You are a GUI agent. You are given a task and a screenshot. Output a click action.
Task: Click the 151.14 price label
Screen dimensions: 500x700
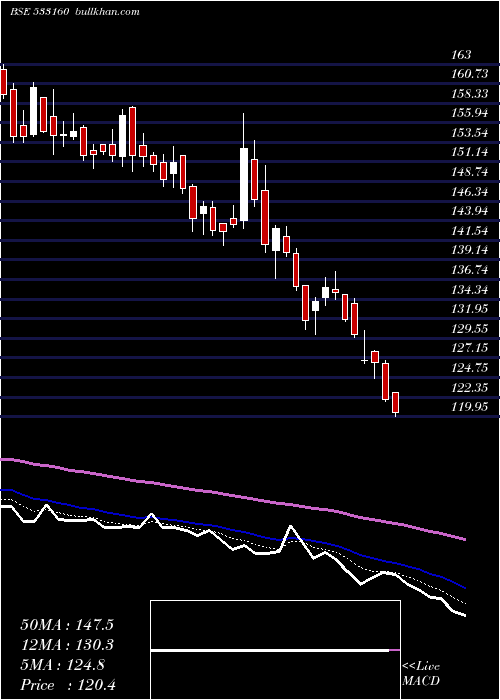pos(471,152)
